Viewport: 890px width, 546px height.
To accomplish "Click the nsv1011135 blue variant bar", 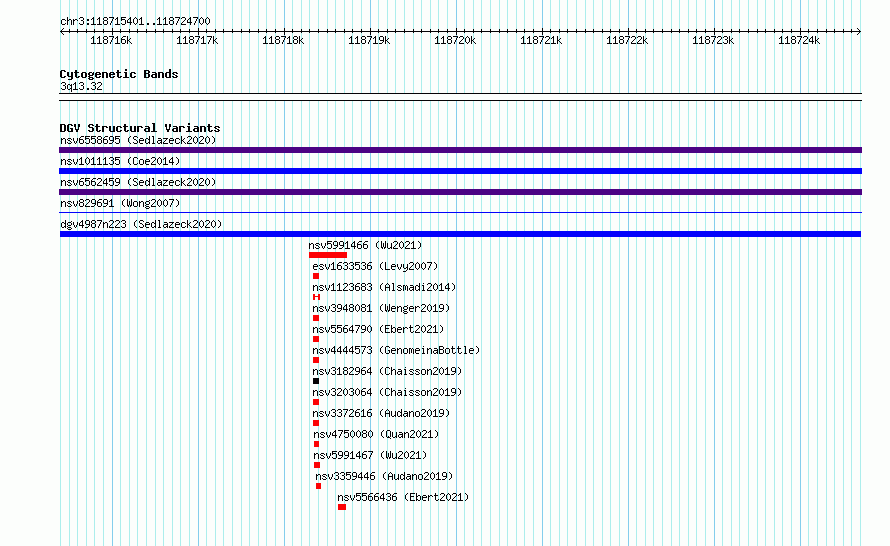I will tap(460, 171).
